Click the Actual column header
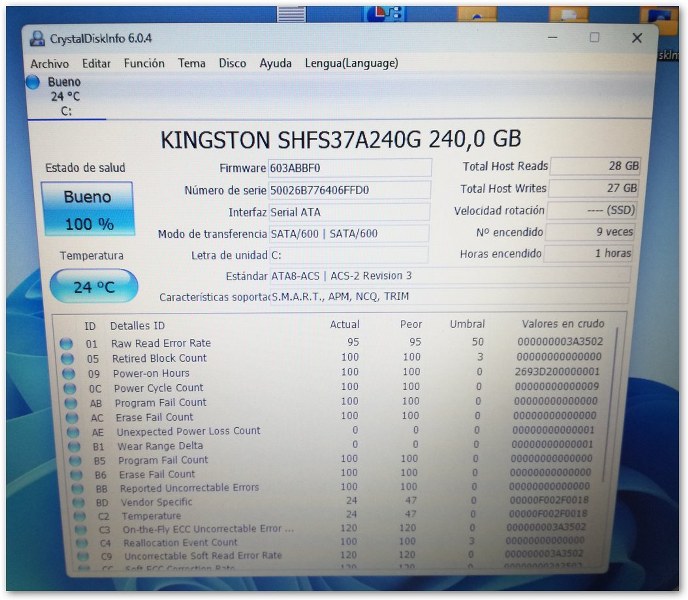 coord(344,324)
